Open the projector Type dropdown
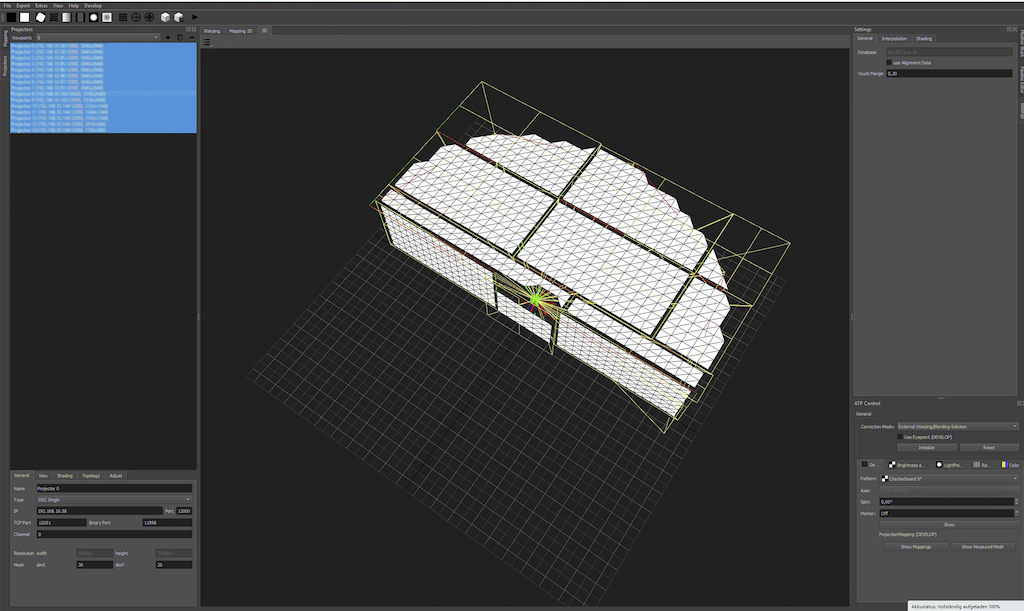 113,499
